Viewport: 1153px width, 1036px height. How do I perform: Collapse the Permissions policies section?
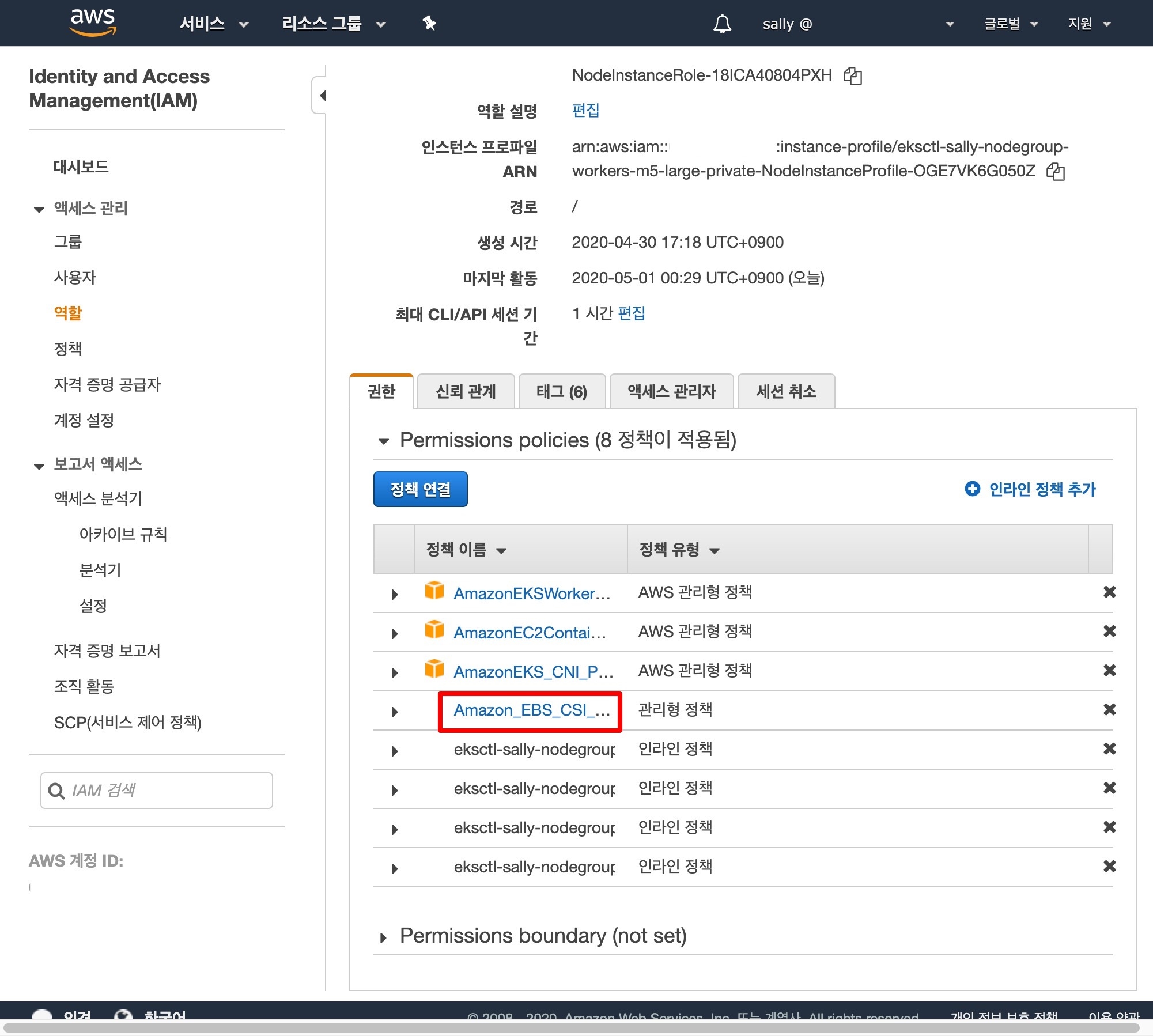[x=383, y=441]
